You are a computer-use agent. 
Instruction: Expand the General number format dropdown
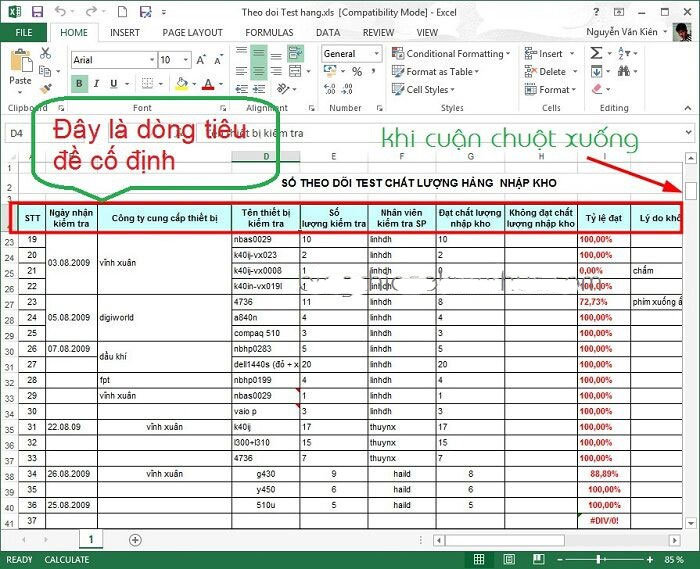[376, 54]
